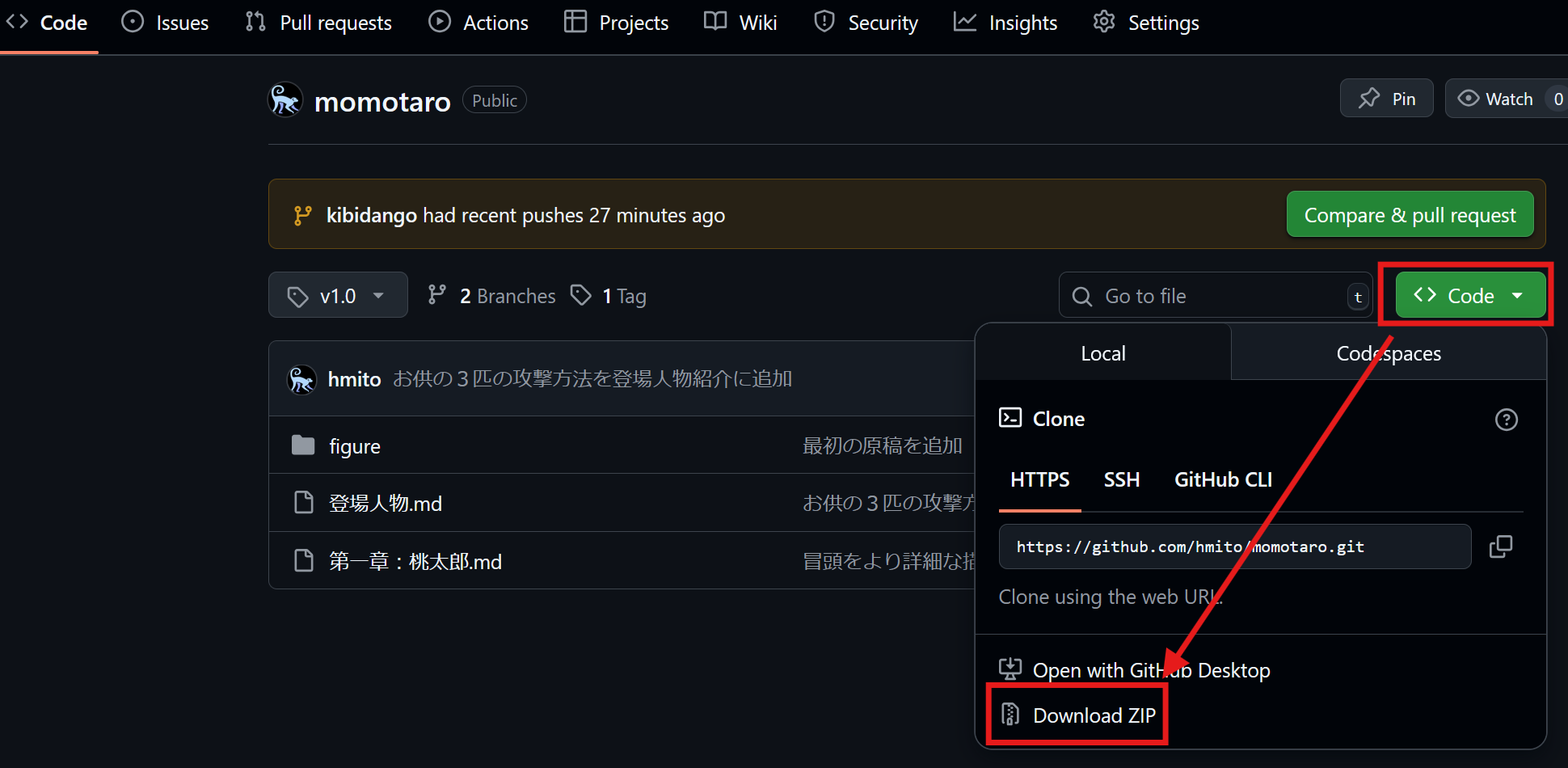
Task: Switch to the Codespaces tab
Action: click(1389, 353)
